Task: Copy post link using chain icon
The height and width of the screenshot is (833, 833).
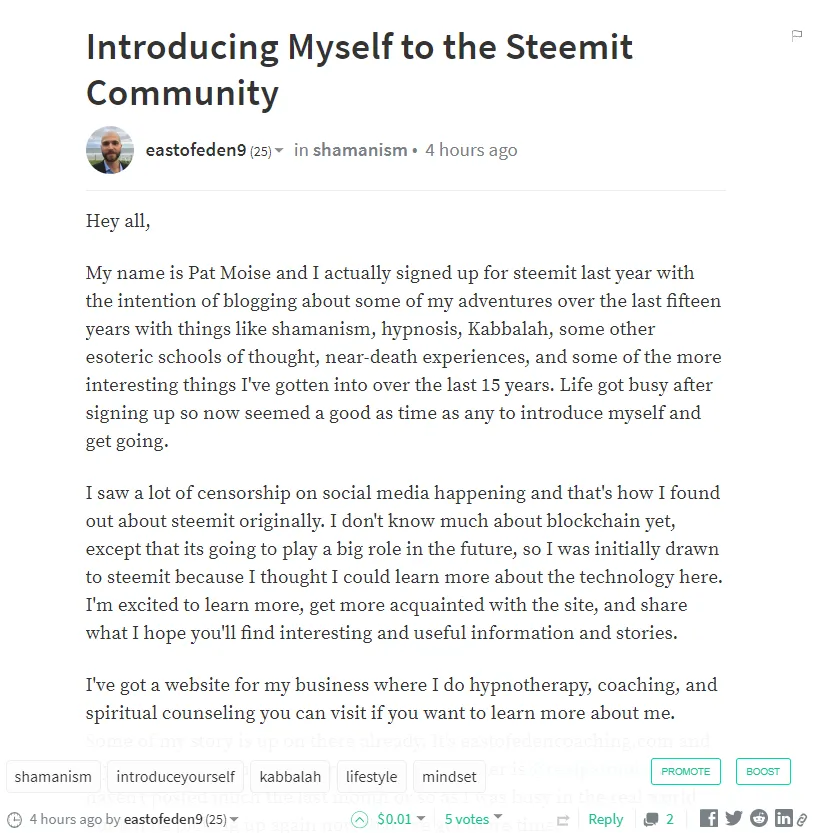Action: [x=802, y=819]
